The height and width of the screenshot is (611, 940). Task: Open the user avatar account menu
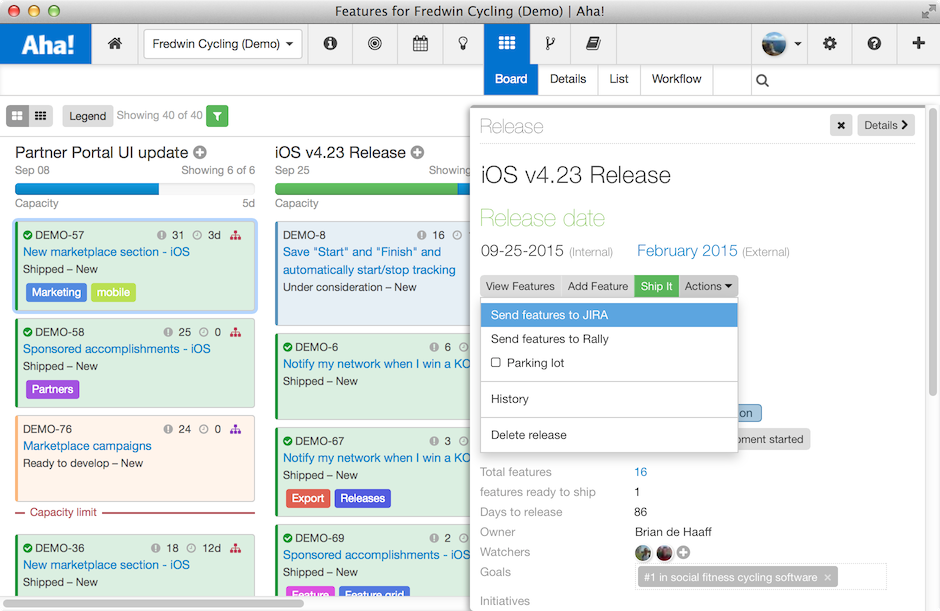pyautogui.click(x=781, y=44)
